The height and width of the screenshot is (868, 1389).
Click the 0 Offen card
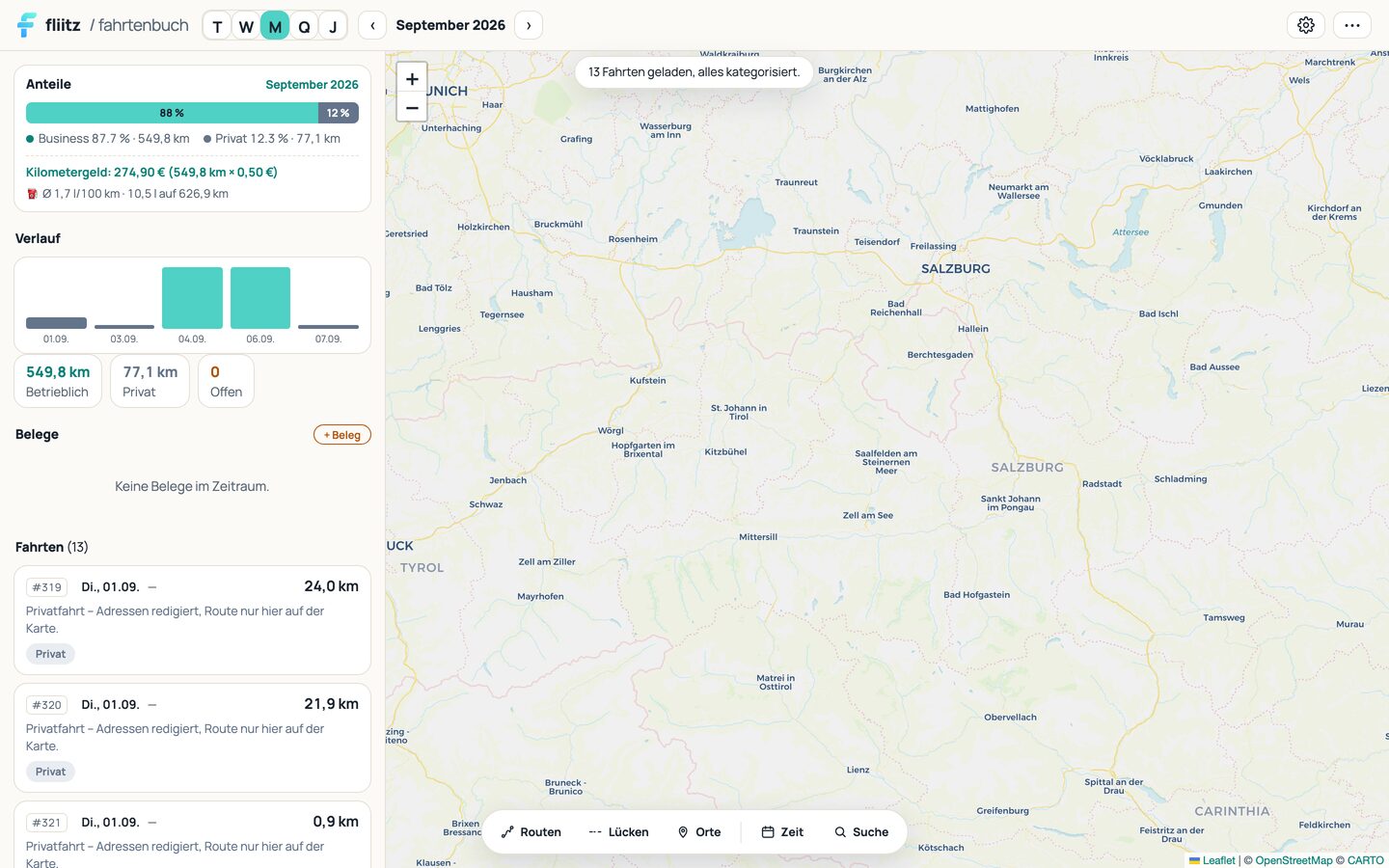226,381
